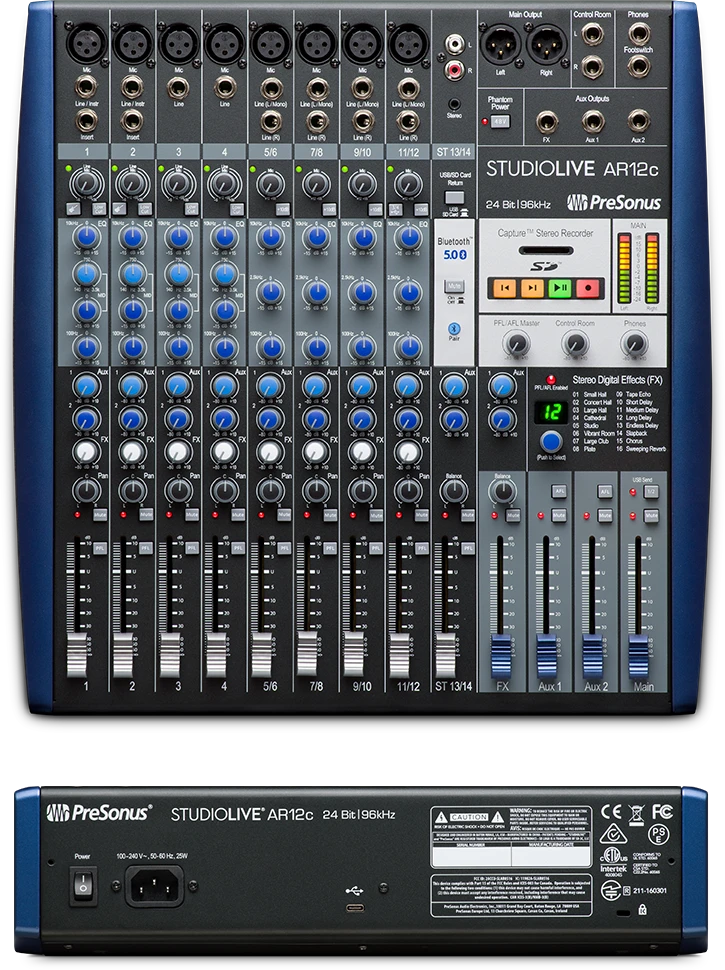Click the FX preset number display

[x=551, y=412]
